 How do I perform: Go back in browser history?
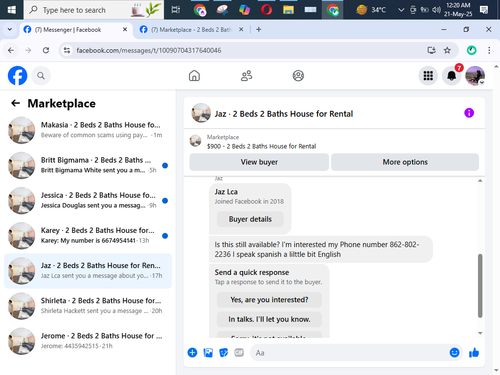11,50
